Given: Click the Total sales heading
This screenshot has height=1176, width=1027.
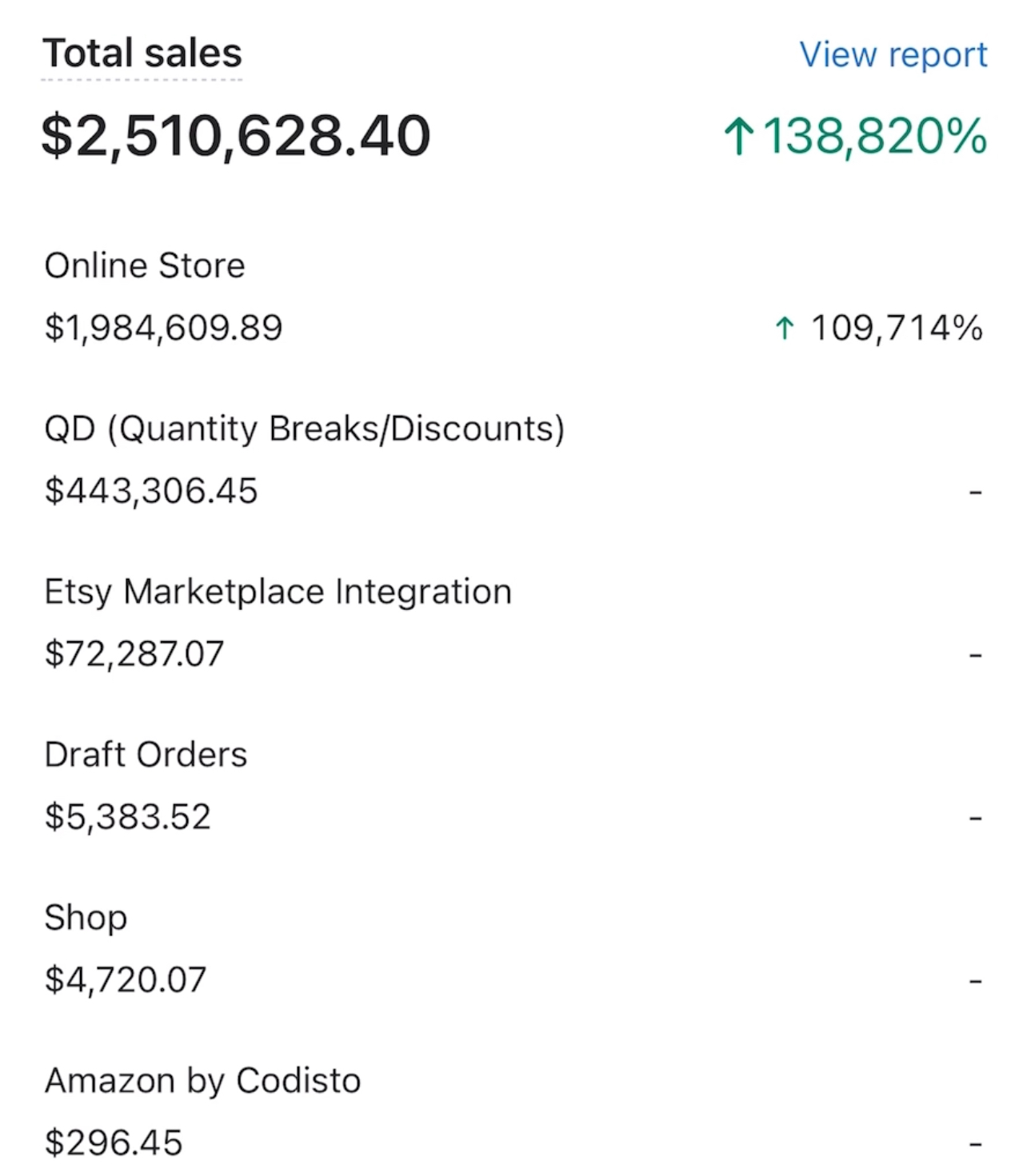Looking at the screenshot, I should [142, 54].
